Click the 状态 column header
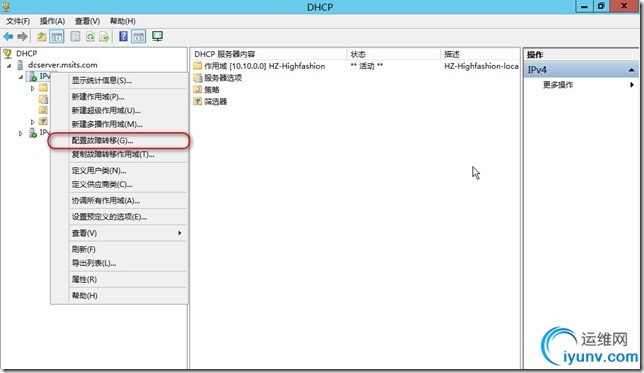644x373 pixels. [x=394, y=54]
